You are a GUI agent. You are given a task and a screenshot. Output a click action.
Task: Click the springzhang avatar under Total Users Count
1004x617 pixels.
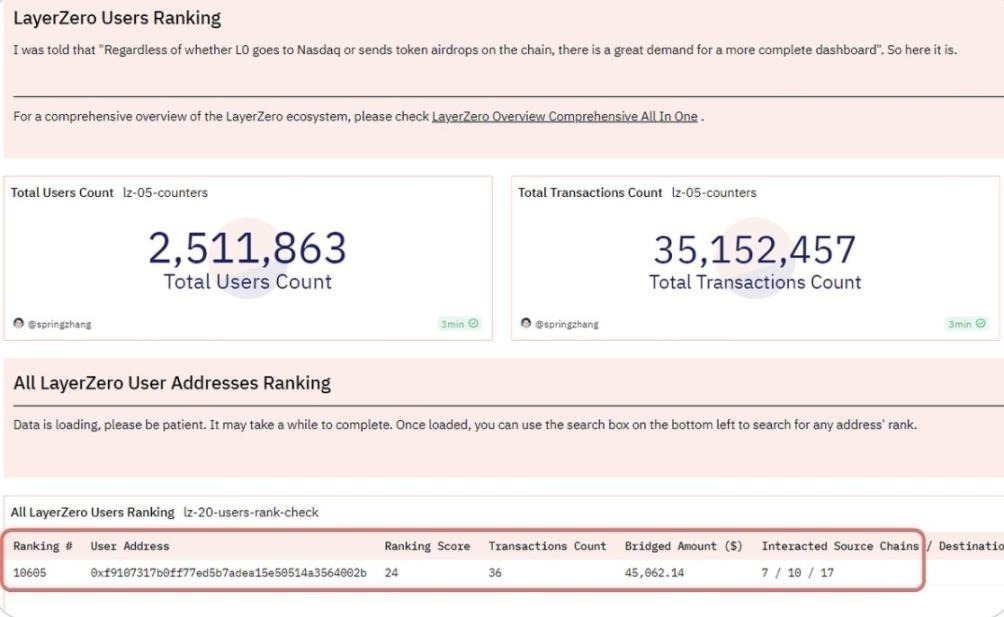click(x=19, y=324)
